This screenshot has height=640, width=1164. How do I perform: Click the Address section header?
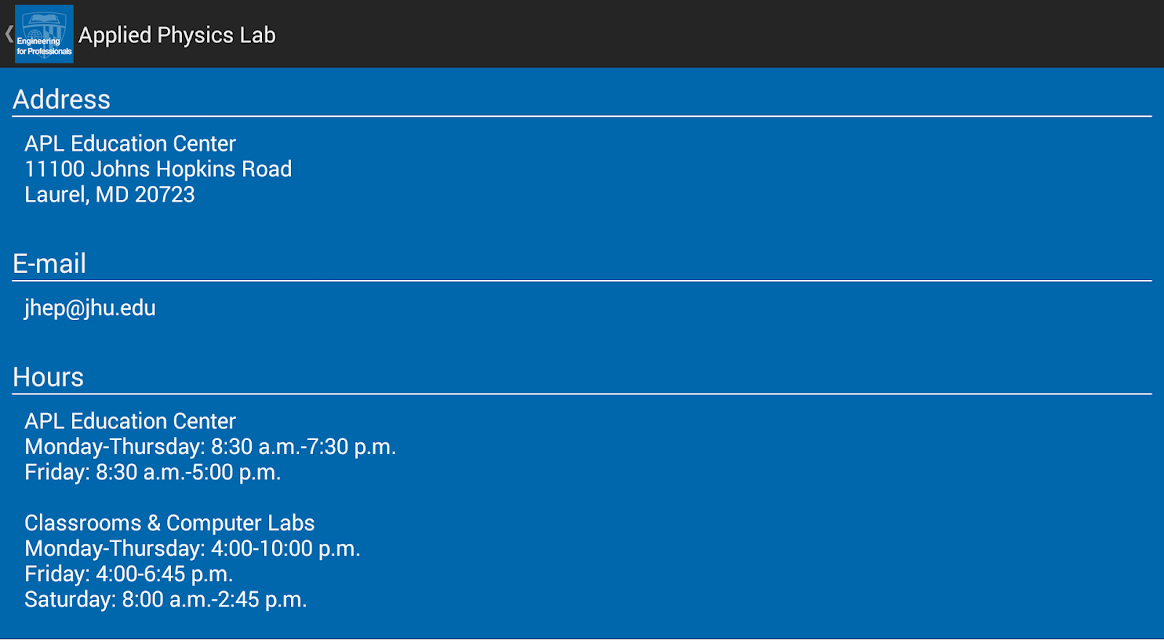[62, 99]
